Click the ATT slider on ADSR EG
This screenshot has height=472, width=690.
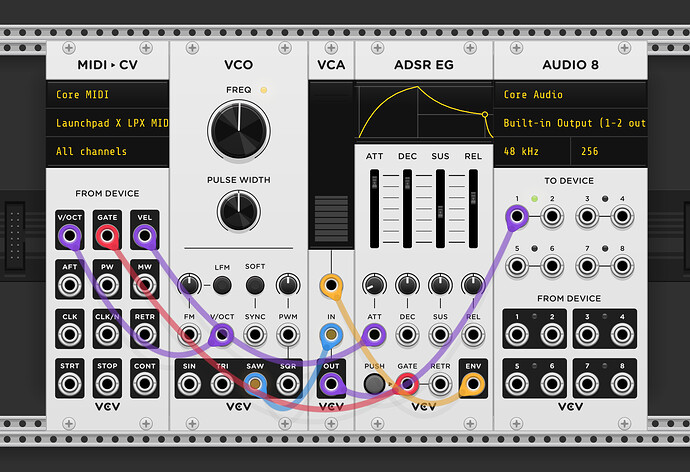[374, 209]
